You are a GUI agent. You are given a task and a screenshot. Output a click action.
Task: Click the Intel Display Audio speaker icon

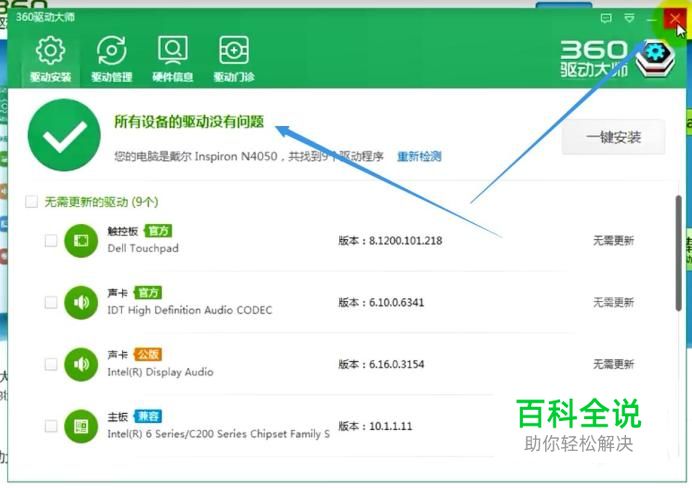pyautogui.click(x=81, y=364)
